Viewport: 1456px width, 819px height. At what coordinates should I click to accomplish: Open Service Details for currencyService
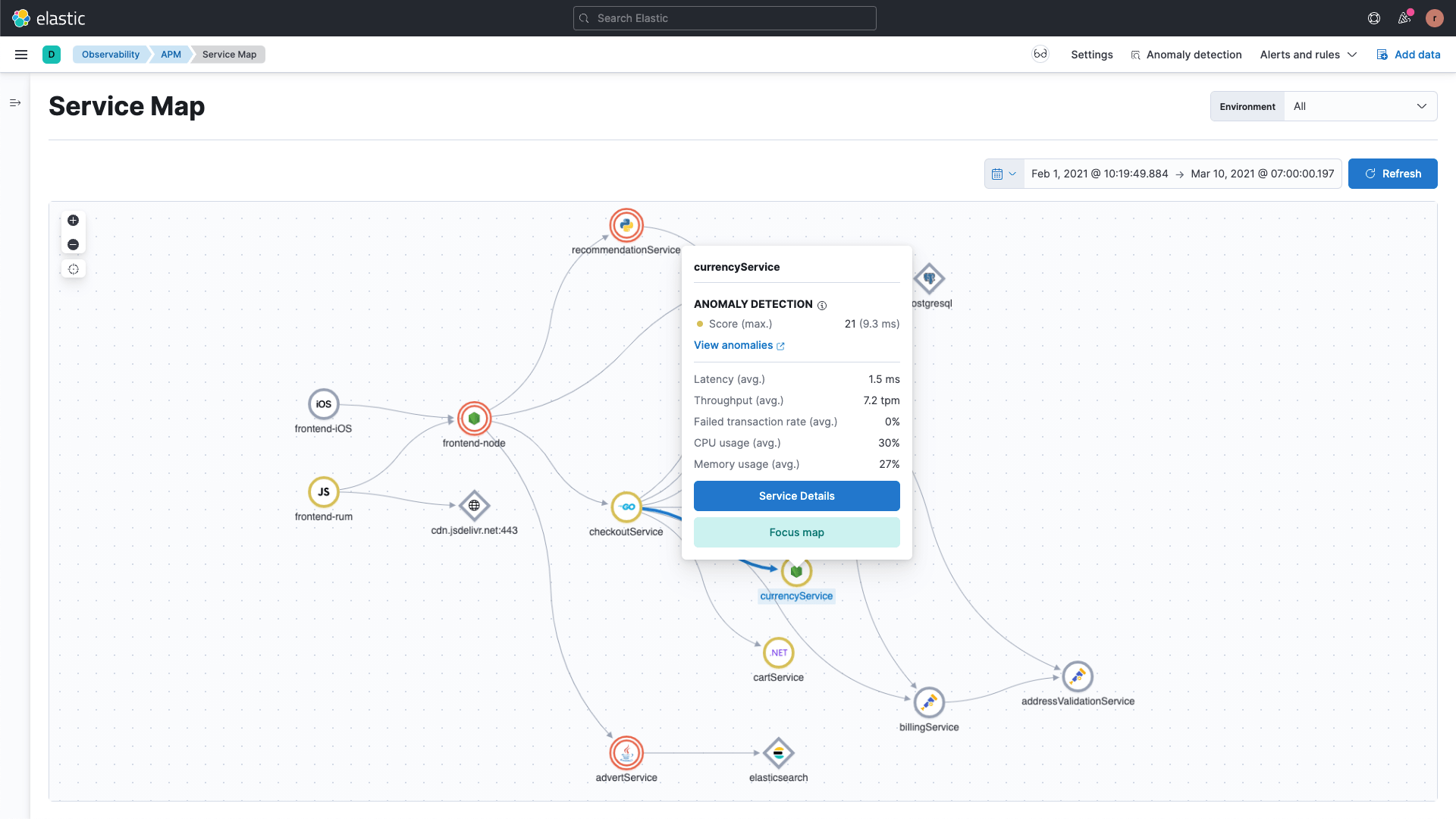coord(796,496)
